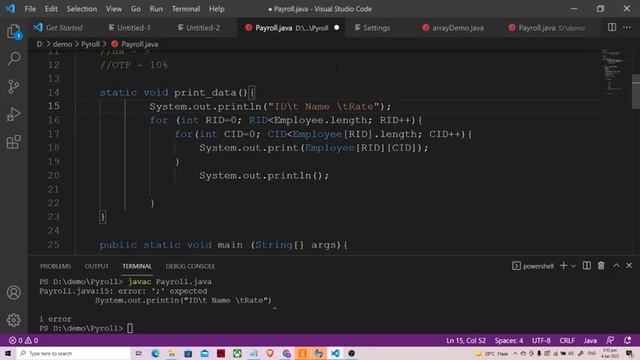Open the Search view in activity bar

[13, 59]
